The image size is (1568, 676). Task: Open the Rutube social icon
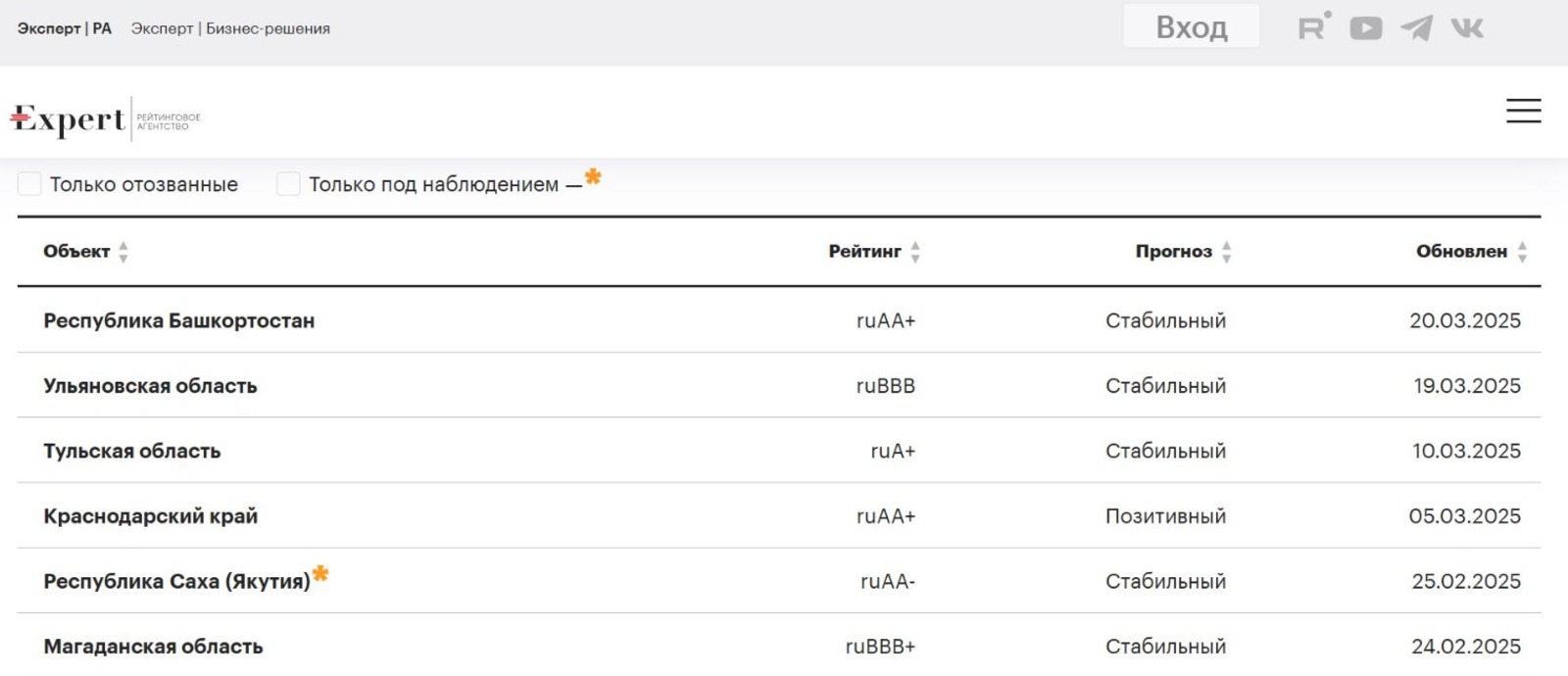pos(1313,27)
